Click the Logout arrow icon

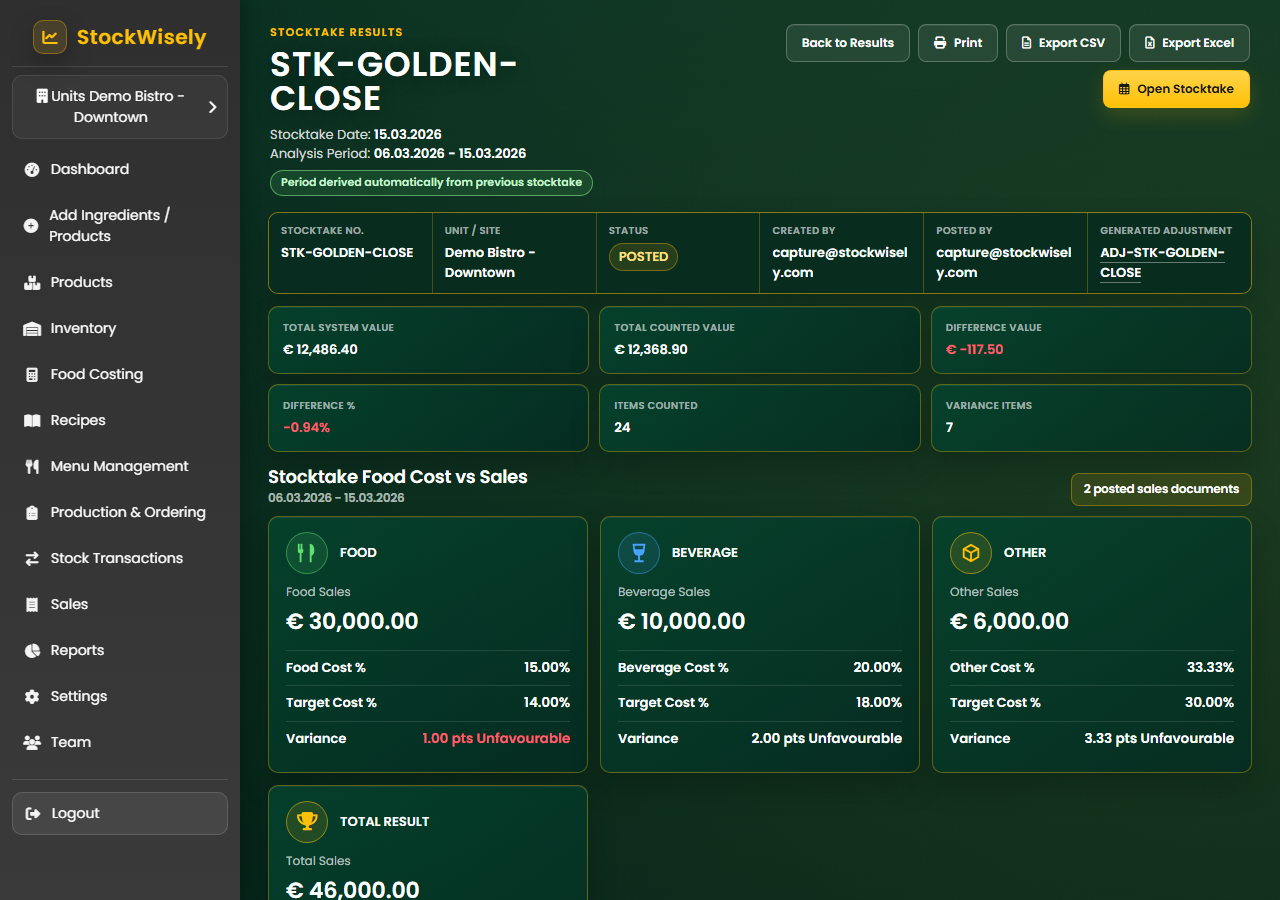33,814
